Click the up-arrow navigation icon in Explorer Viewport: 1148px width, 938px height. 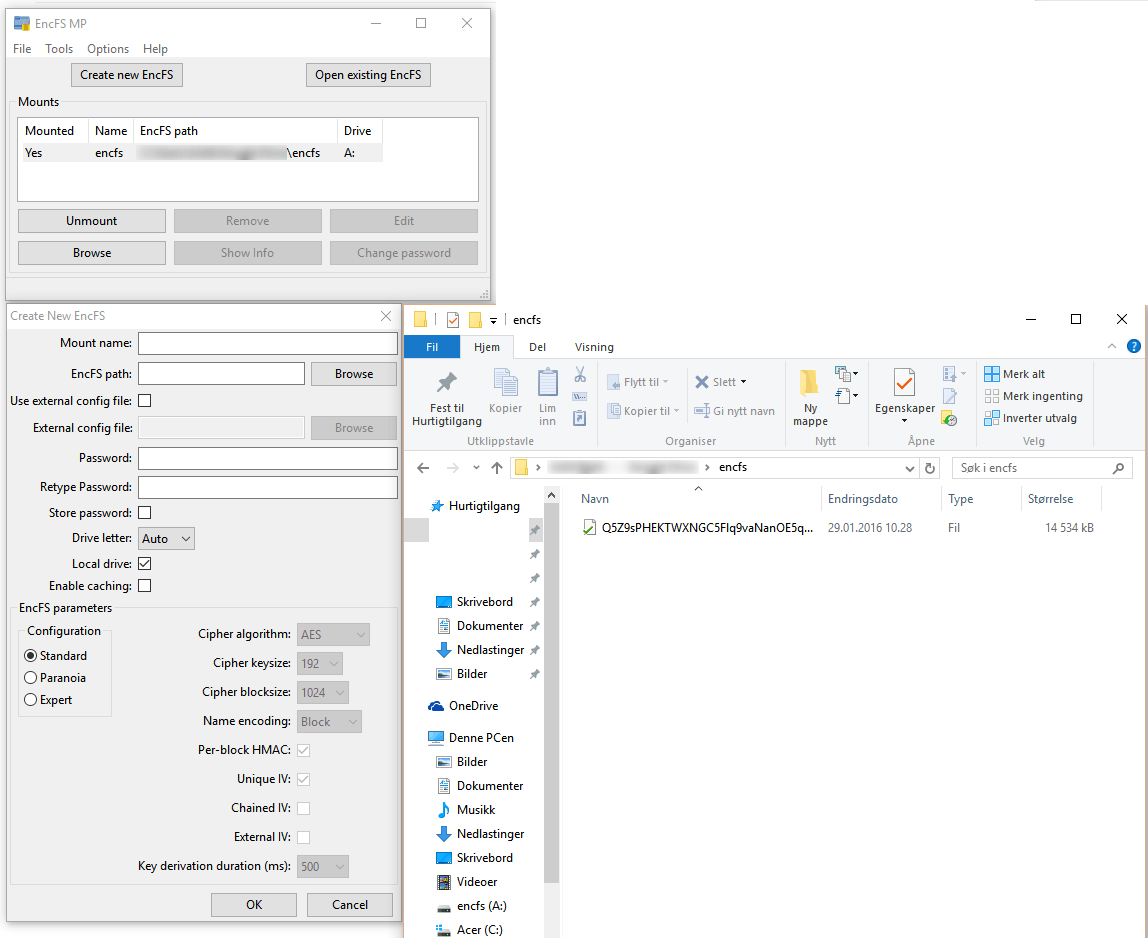click(497, 468)
